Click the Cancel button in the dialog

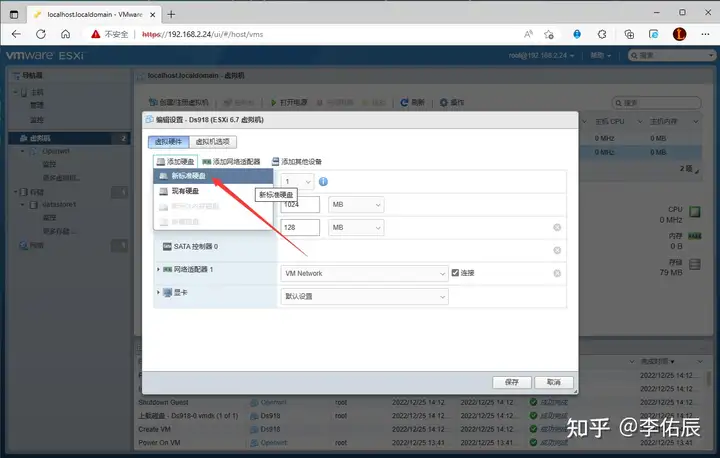point(554,382)
